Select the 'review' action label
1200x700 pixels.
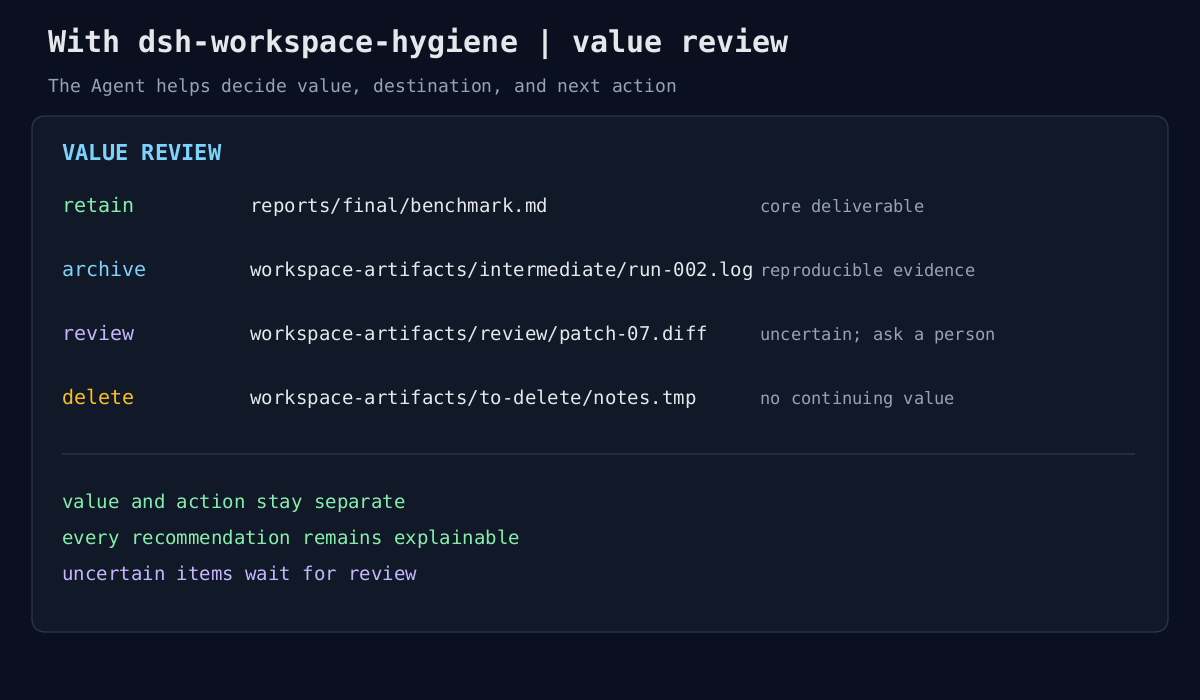point(98,333)
